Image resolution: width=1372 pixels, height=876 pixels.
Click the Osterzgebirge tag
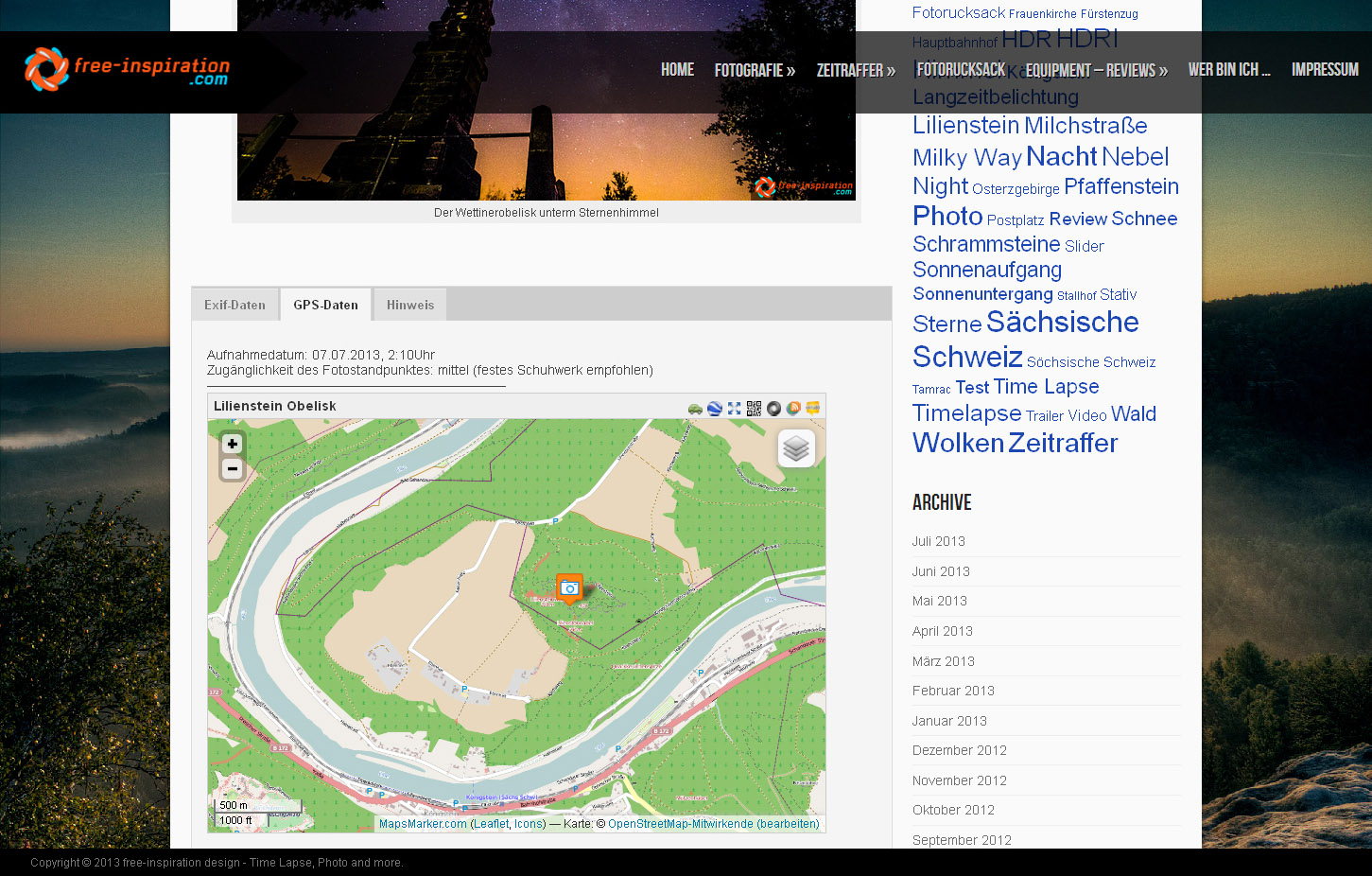point(1016,189)
